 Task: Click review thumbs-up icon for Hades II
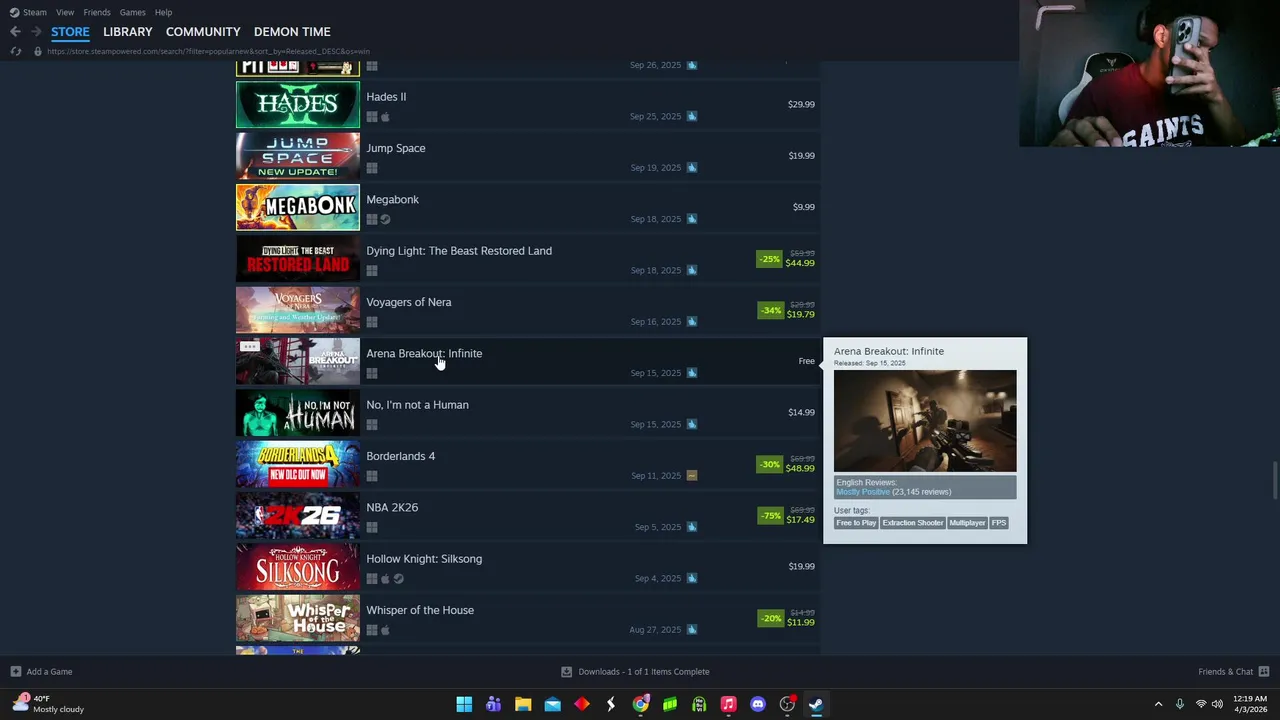(692, 117)
